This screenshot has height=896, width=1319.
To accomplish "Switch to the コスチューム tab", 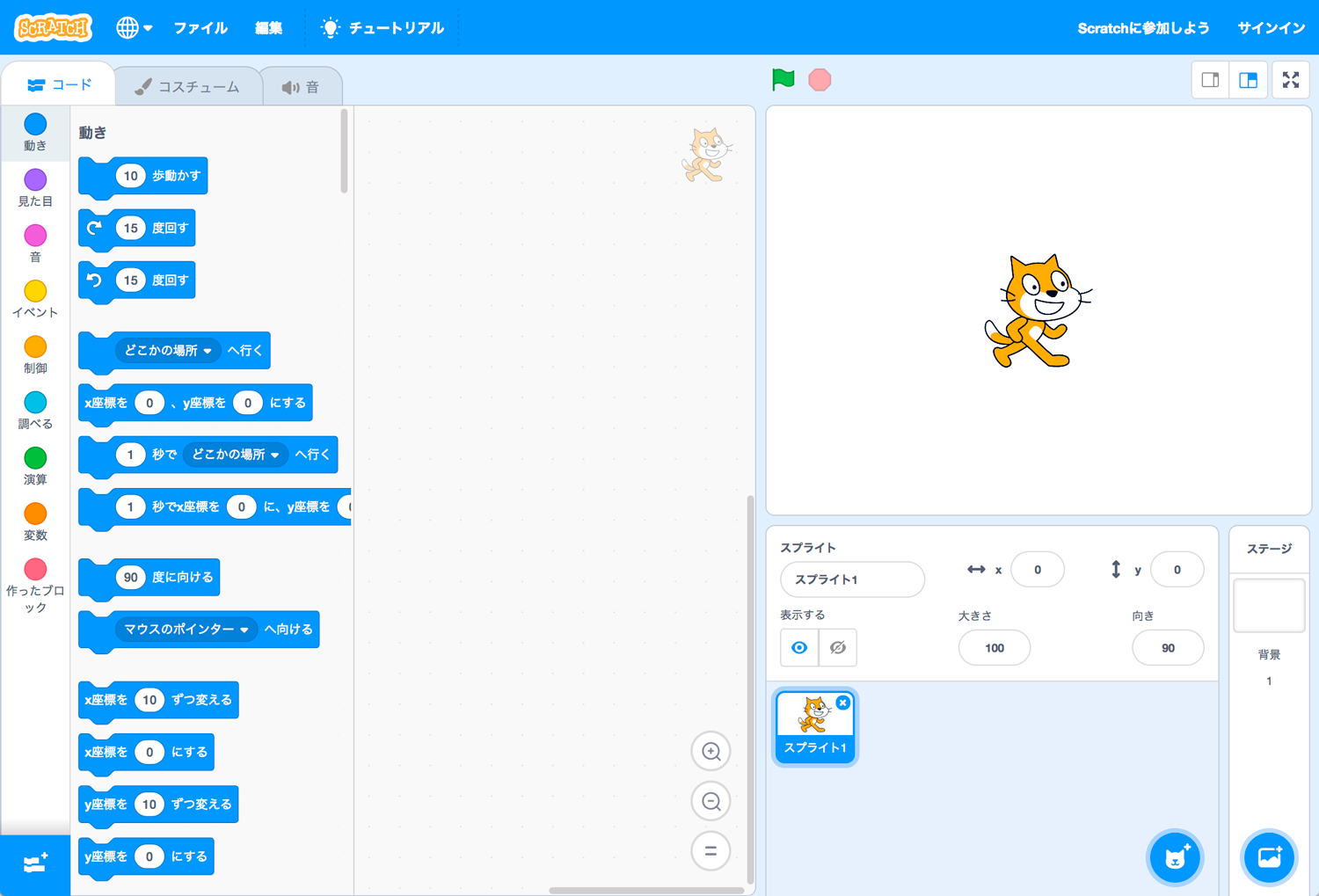I will pyautogui.click(x=187, y=86).
